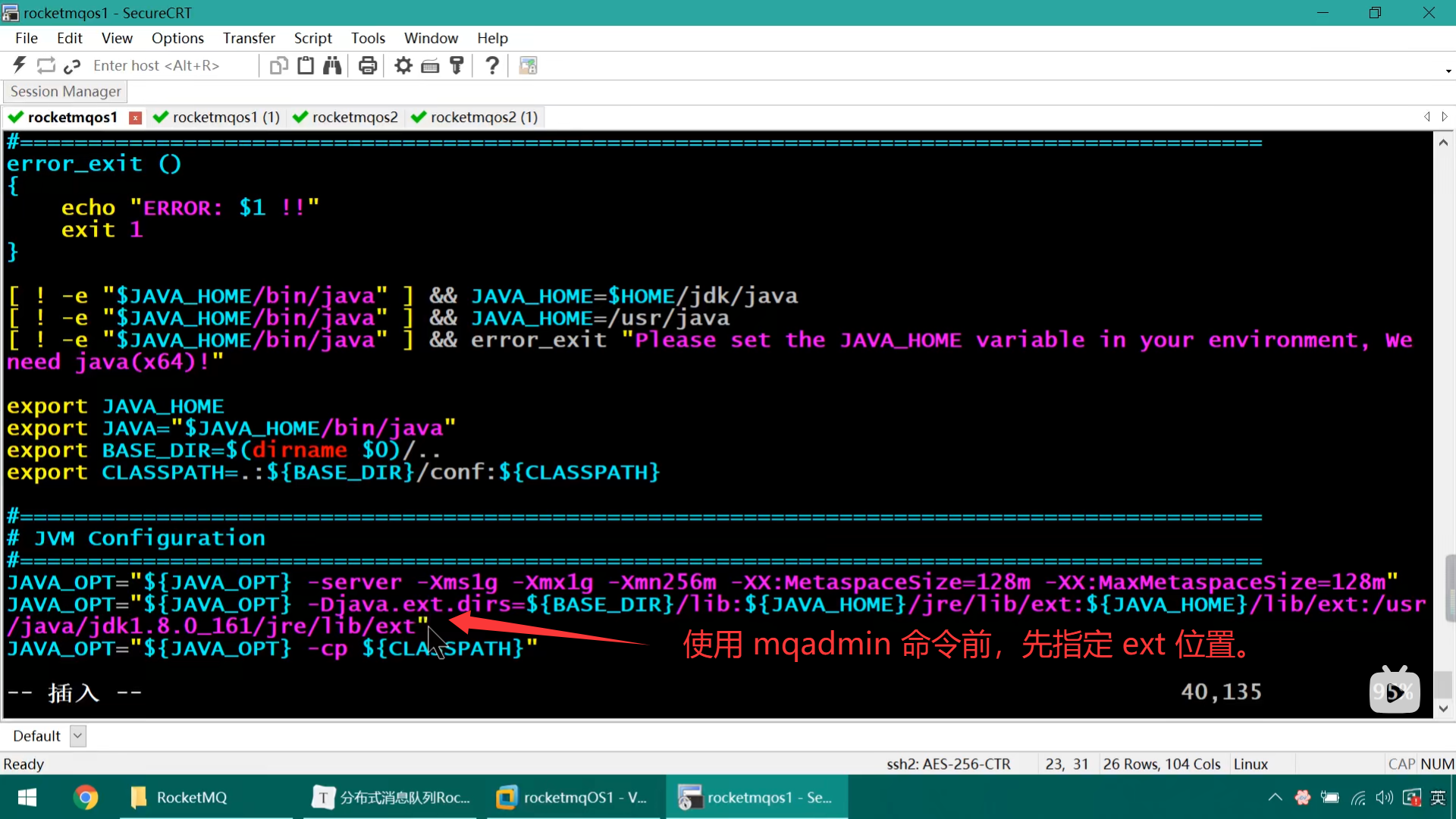The image size is (1456, 819).
Task: Click the Paste clipboard toolbar icon
Action: (306, 66)
